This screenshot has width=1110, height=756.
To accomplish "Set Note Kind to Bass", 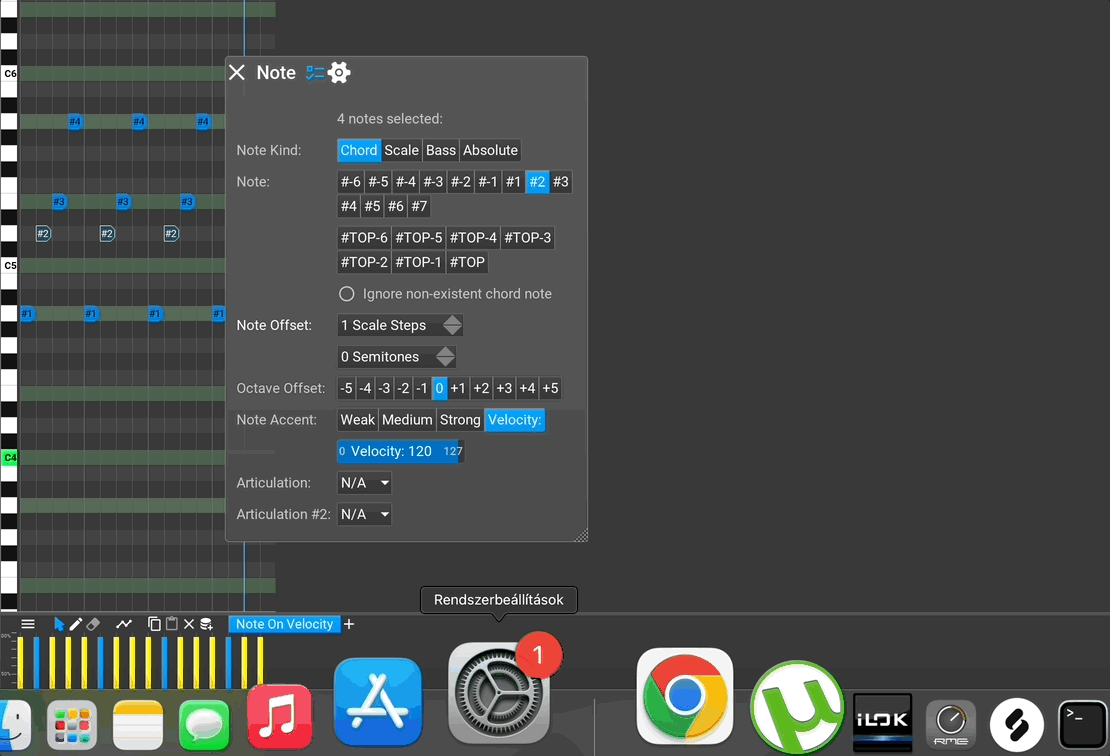I will click(x=440, y=150).
